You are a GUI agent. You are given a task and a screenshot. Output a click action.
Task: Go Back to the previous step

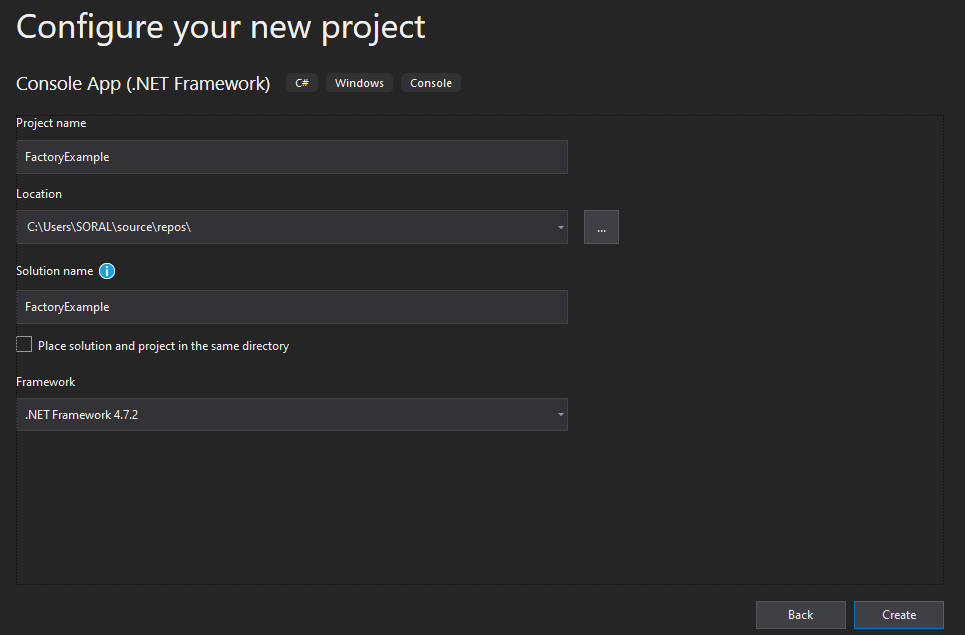pyautogui.click(x=800, y=614)
